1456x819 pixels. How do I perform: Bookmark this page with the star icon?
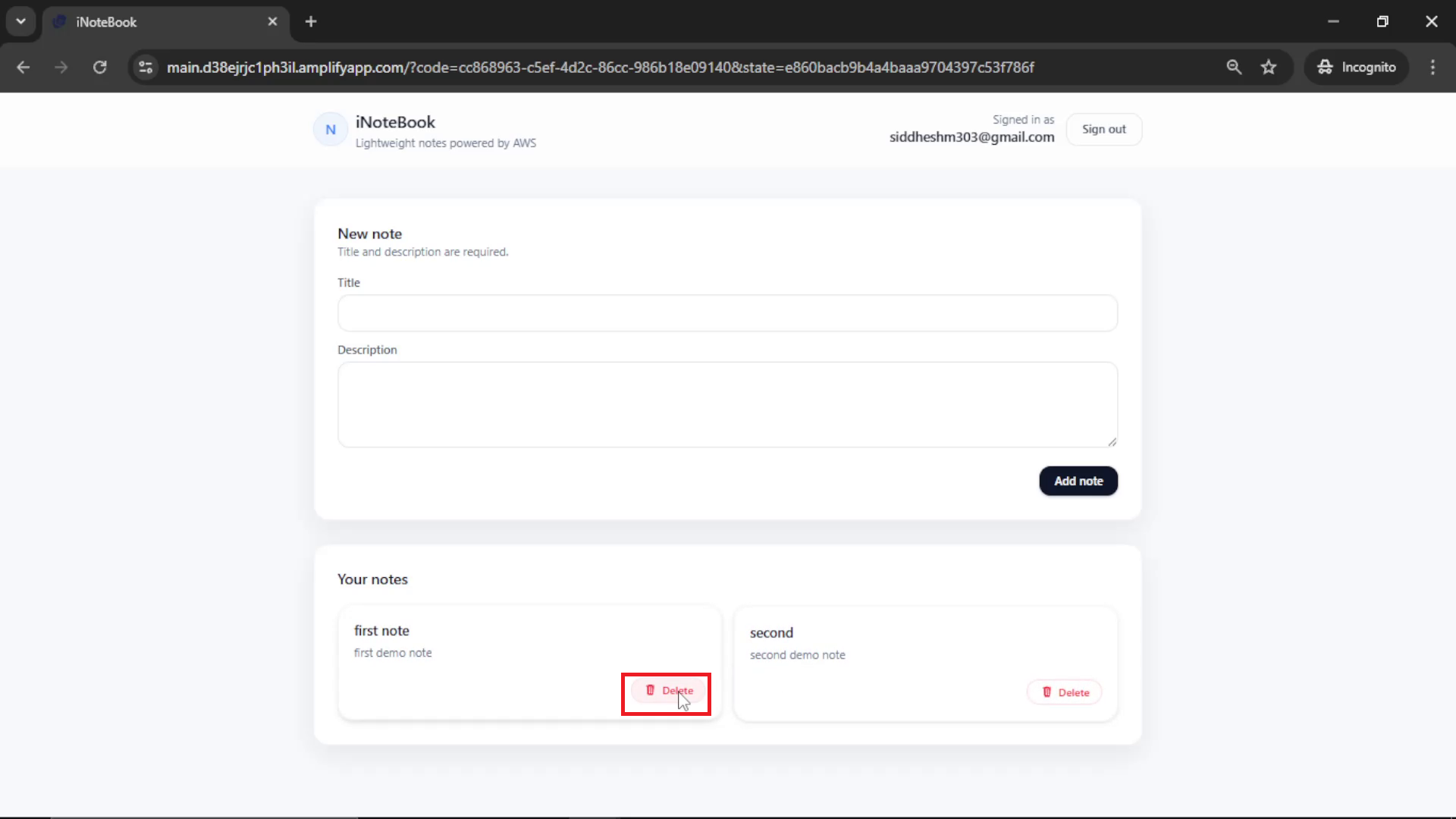tap(1269, 67)
